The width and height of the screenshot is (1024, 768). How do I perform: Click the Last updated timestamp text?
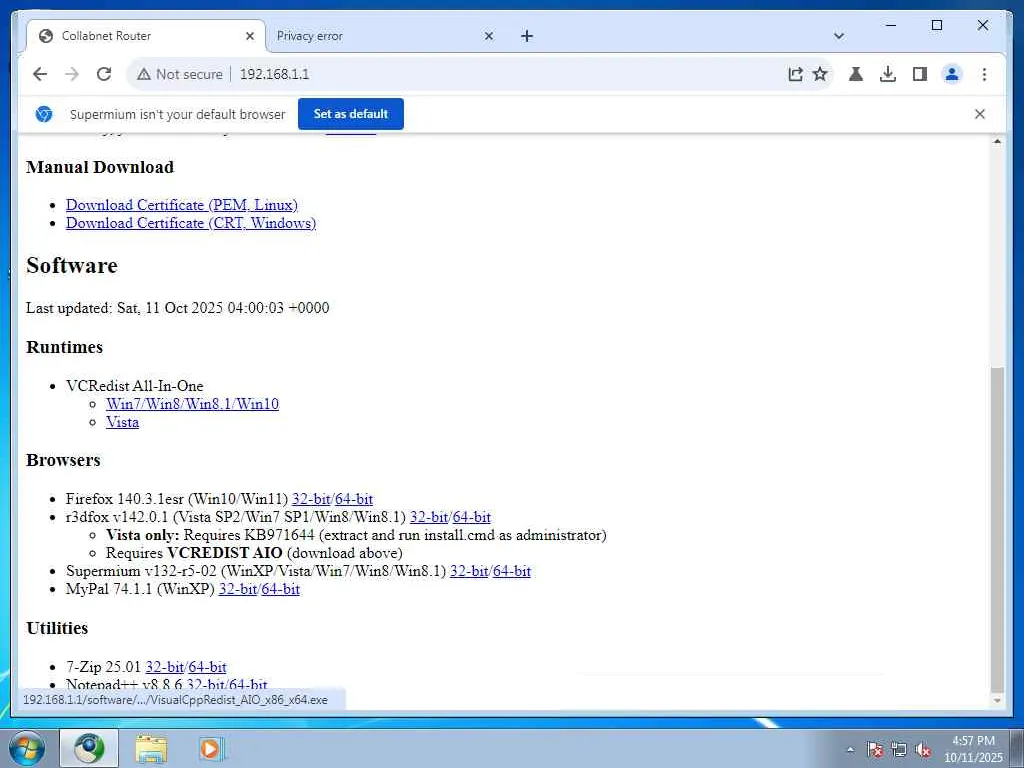178,308
